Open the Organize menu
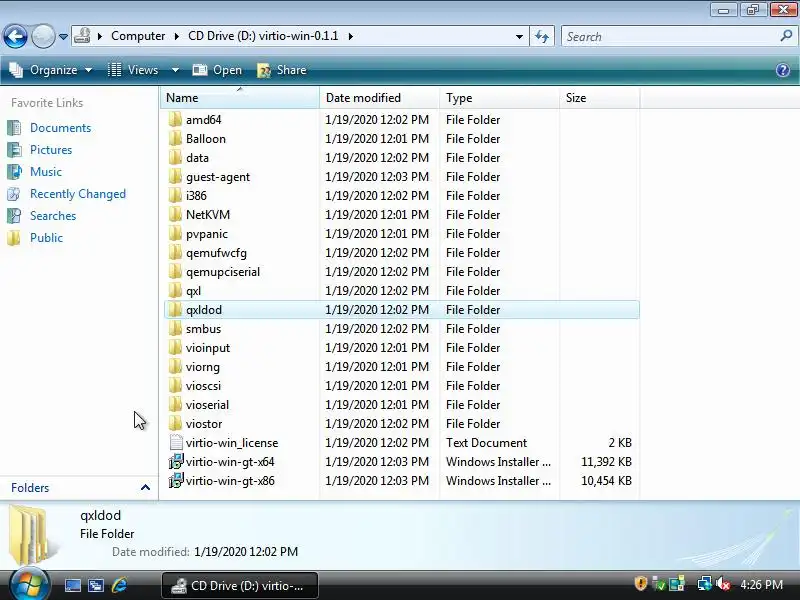This screenshot has width=800, height=600. 51,70
